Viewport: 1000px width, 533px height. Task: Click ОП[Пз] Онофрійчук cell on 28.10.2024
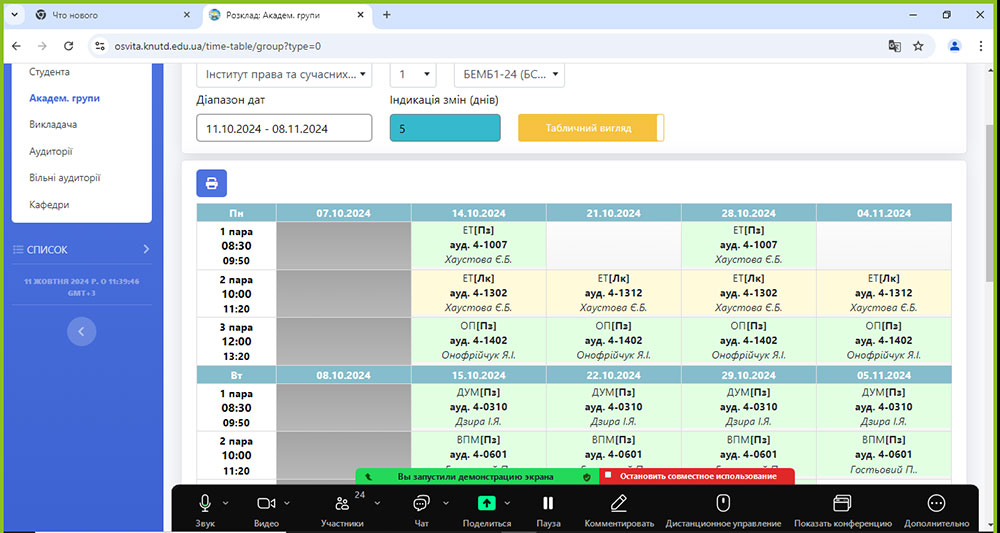click(749, 340)
